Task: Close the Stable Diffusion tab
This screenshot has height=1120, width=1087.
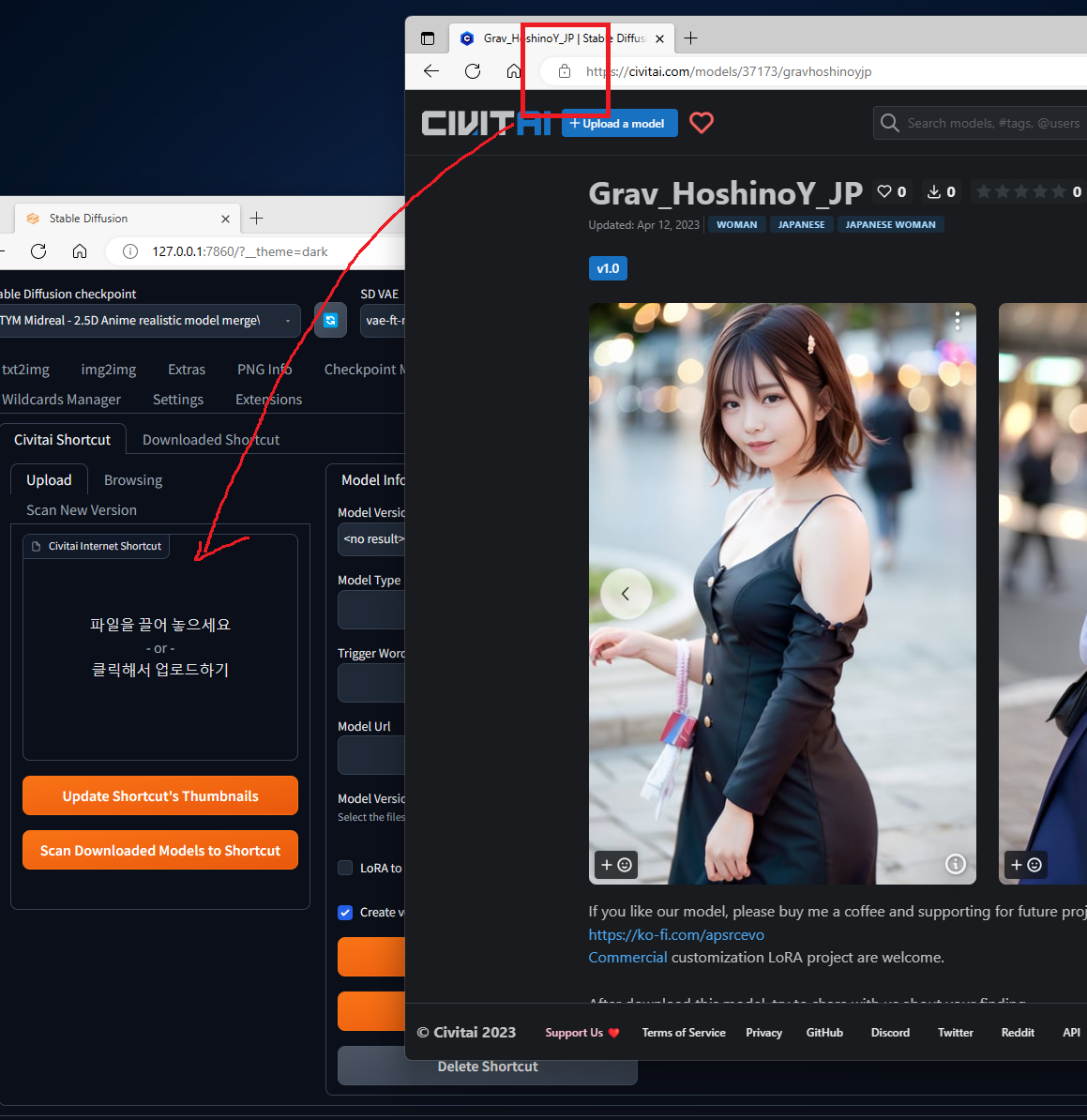Action: [x=226, y=219]
